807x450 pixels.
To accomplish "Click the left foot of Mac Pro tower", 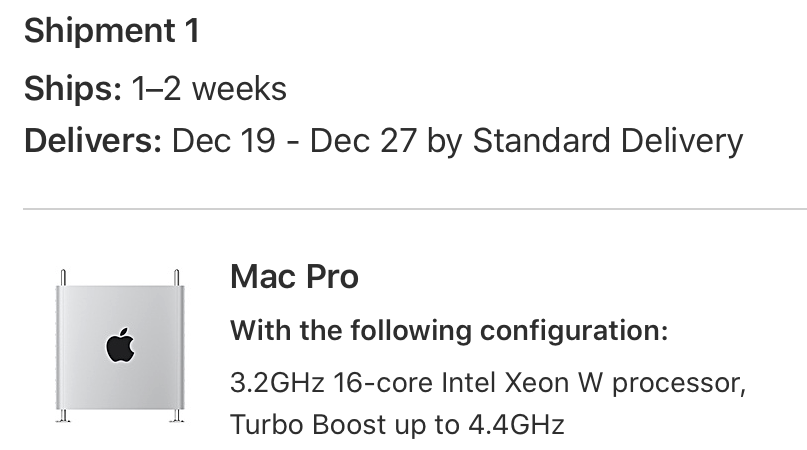I will pos(63,416).
